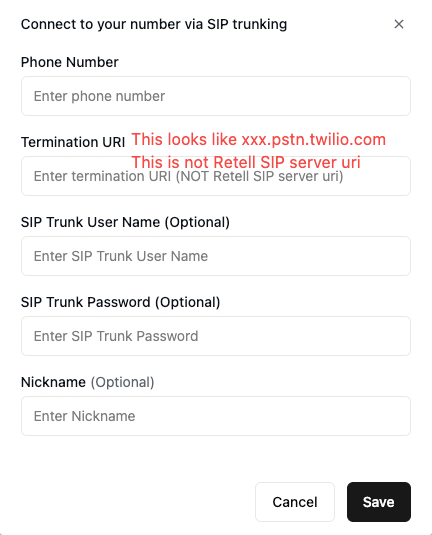Viewport: 432px width, 535px height.
Task: Close the SIP trunking dialog with X
Action: pyautogui.click(x=399, y=24)
